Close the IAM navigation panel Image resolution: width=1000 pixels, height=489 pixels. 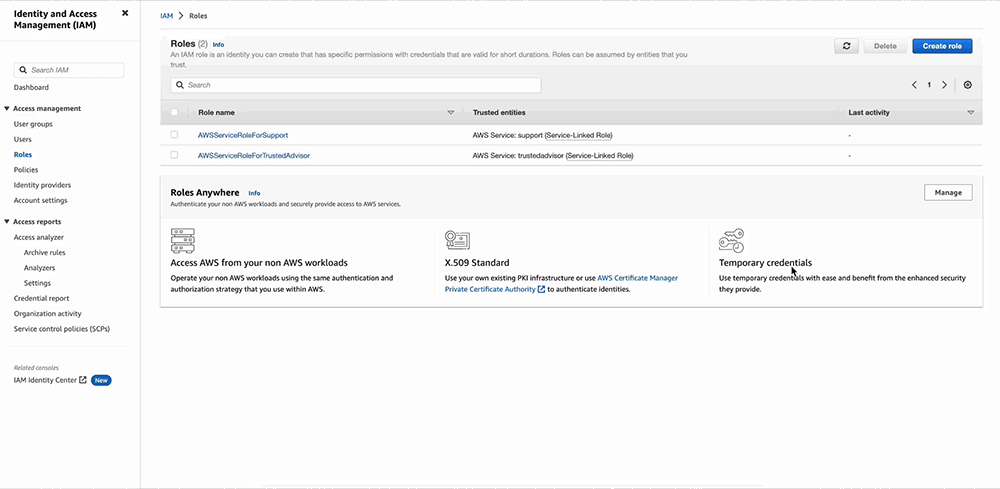click(x=125, y=13)
